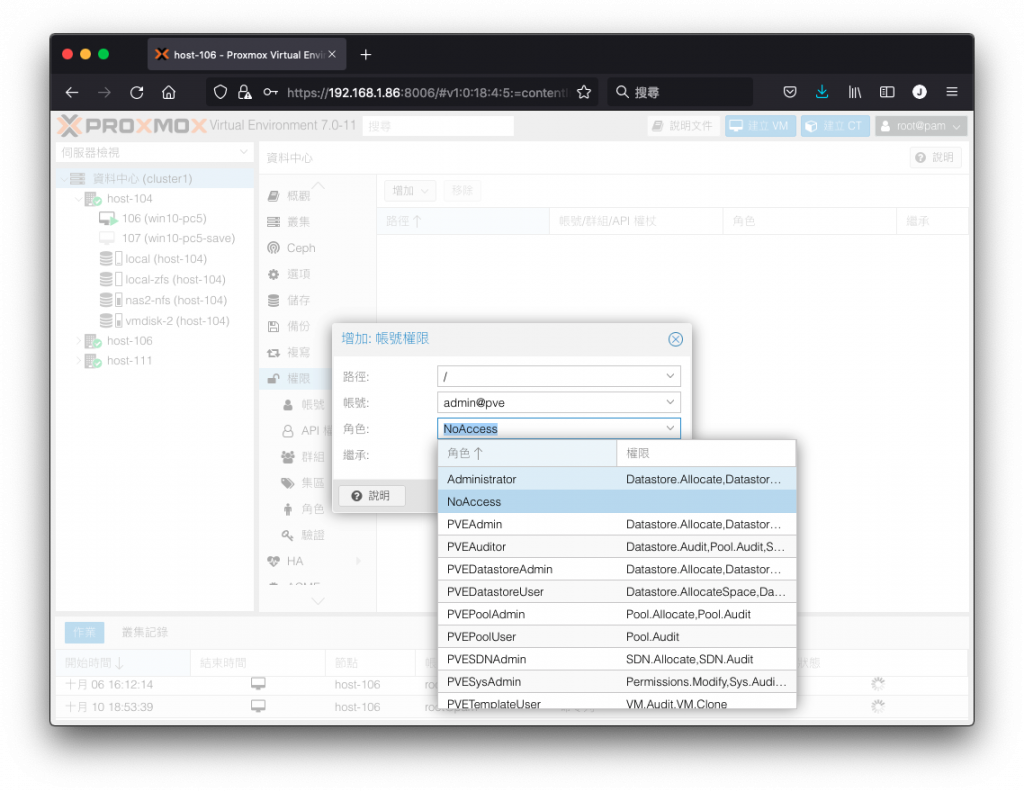The image size is (1024, 792).
Task: Click the browser 搜尋 search box
Action: [x=679, y=92]
